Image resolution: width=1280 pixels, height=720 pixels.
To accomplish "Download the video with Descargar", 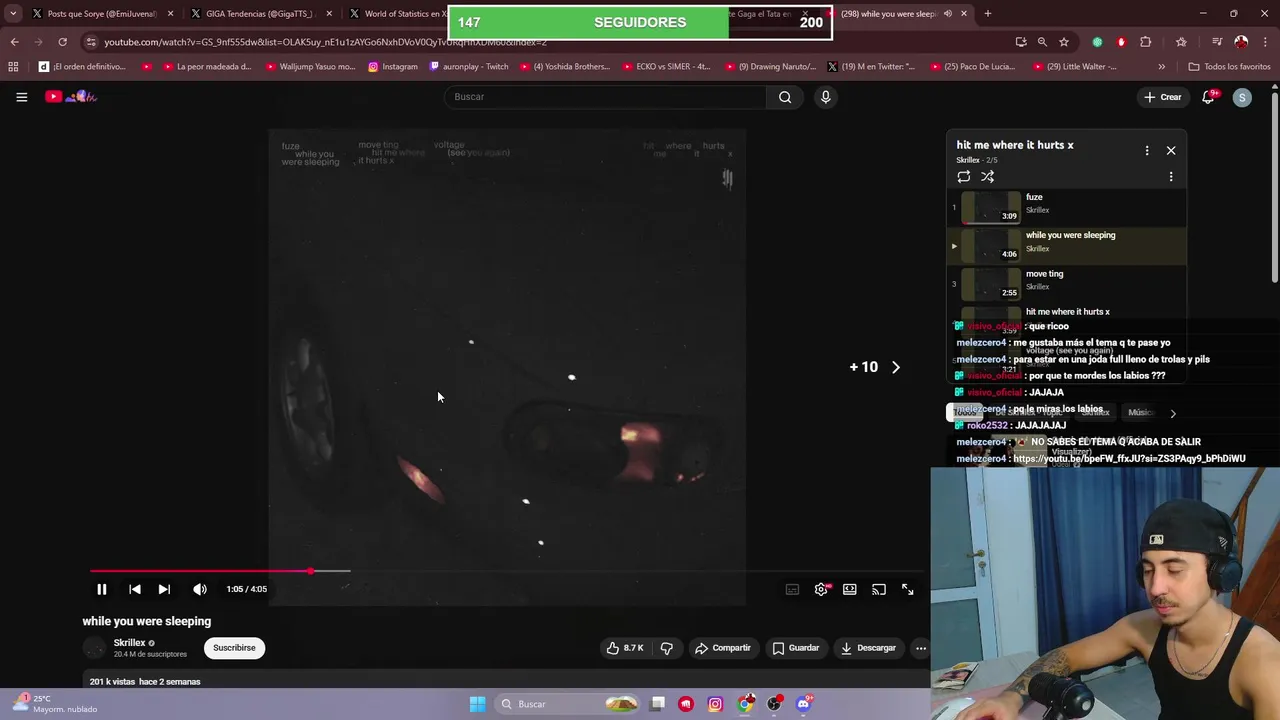I will pos(868,648).
